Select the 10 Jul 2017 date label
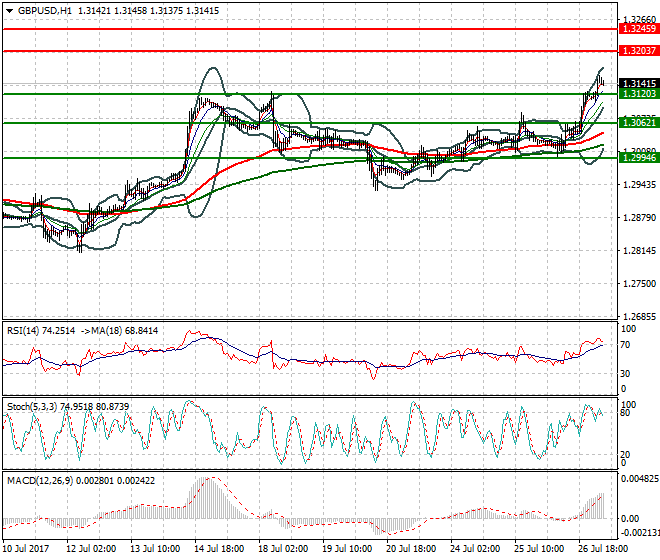This screenshot has height=560, width=660. coord(26,549)
